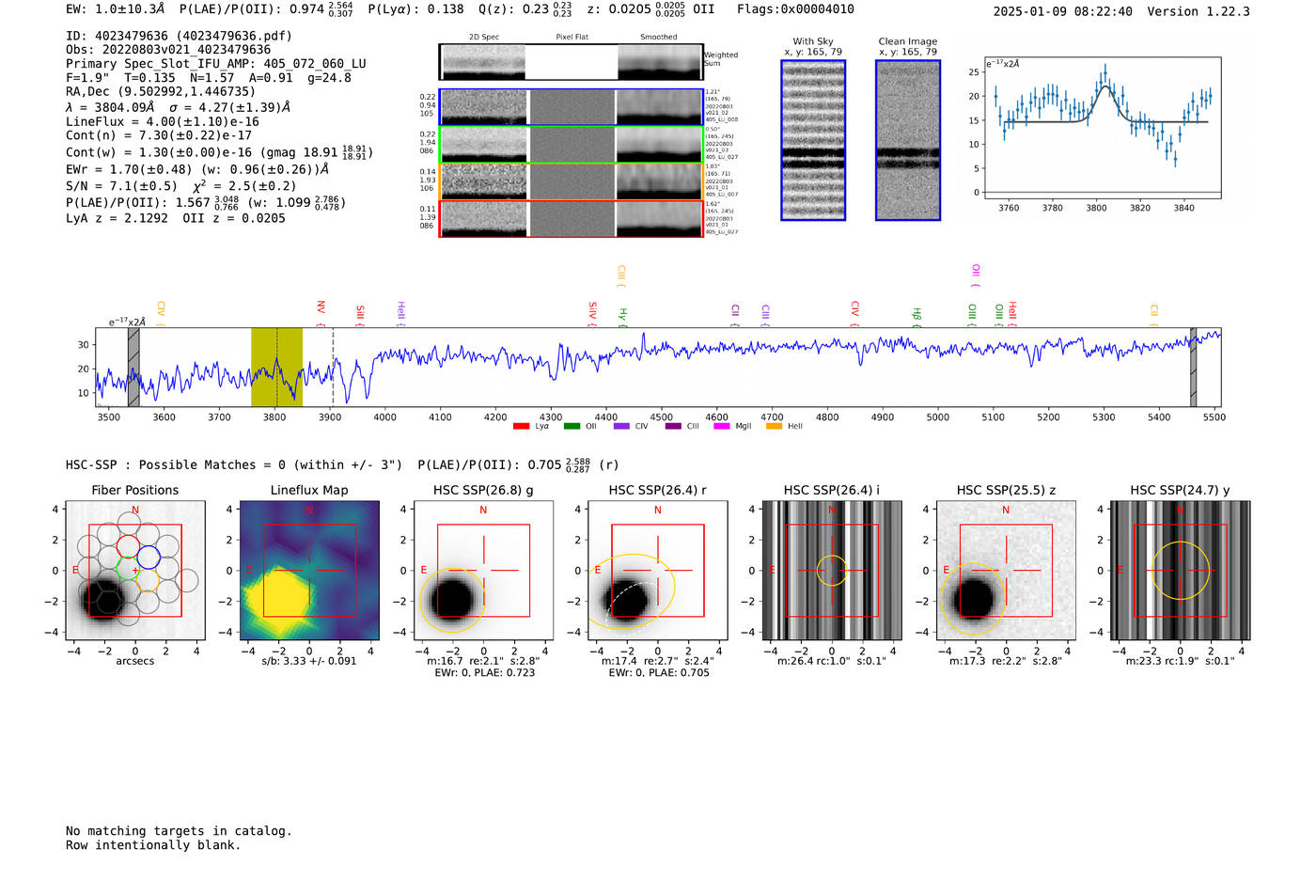
Task: Click the yellow ellipse in the HSC g image
Action: pyautogui.click(x=452, y=599)
